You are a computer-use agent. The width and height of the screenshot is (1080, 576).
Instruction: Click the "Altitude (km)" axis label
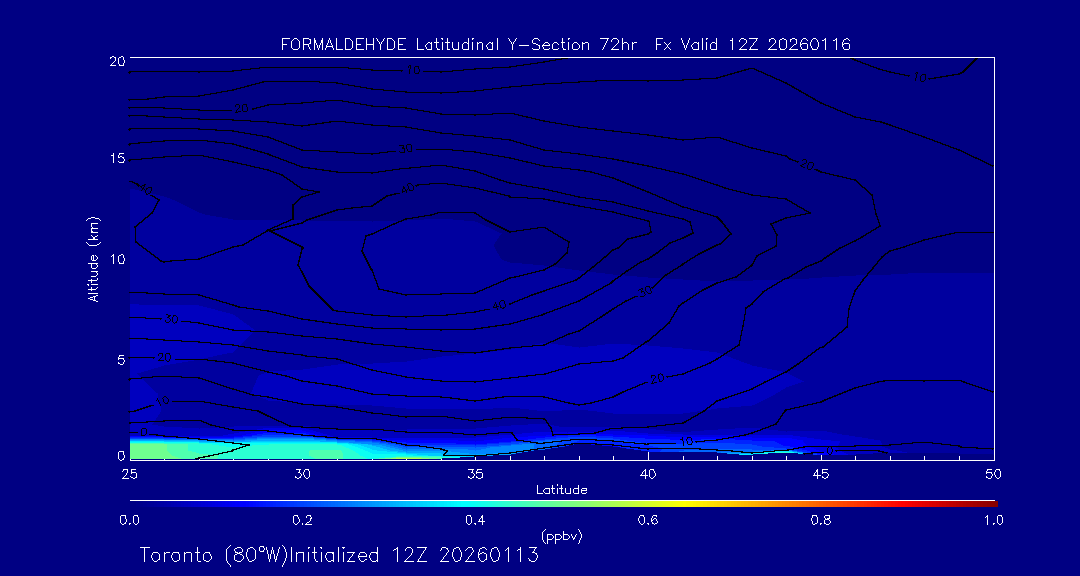pyautogui.click(x=92, y=258)
